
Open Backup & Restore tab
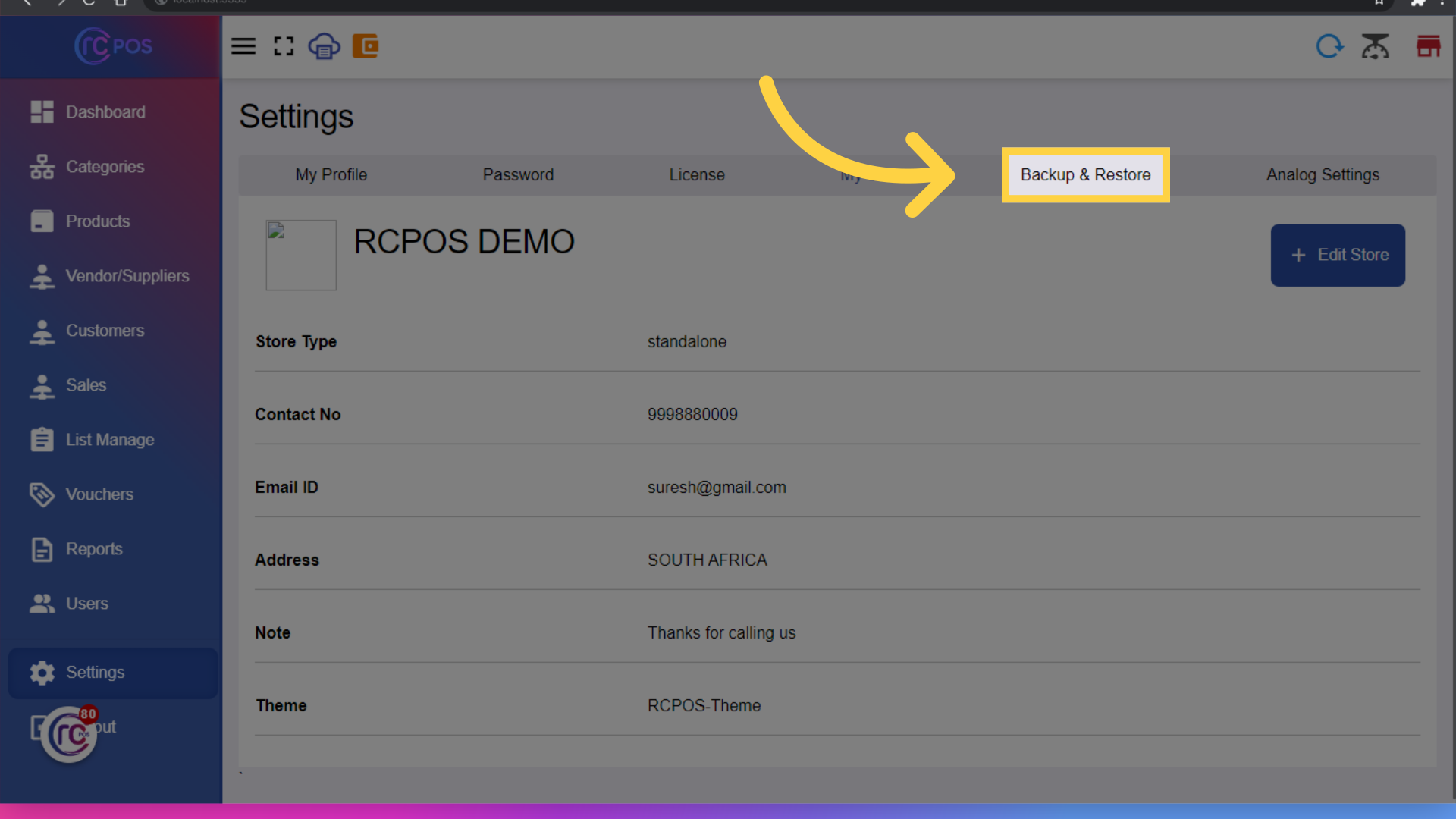pyautogui.click(x=1085, y=175)
